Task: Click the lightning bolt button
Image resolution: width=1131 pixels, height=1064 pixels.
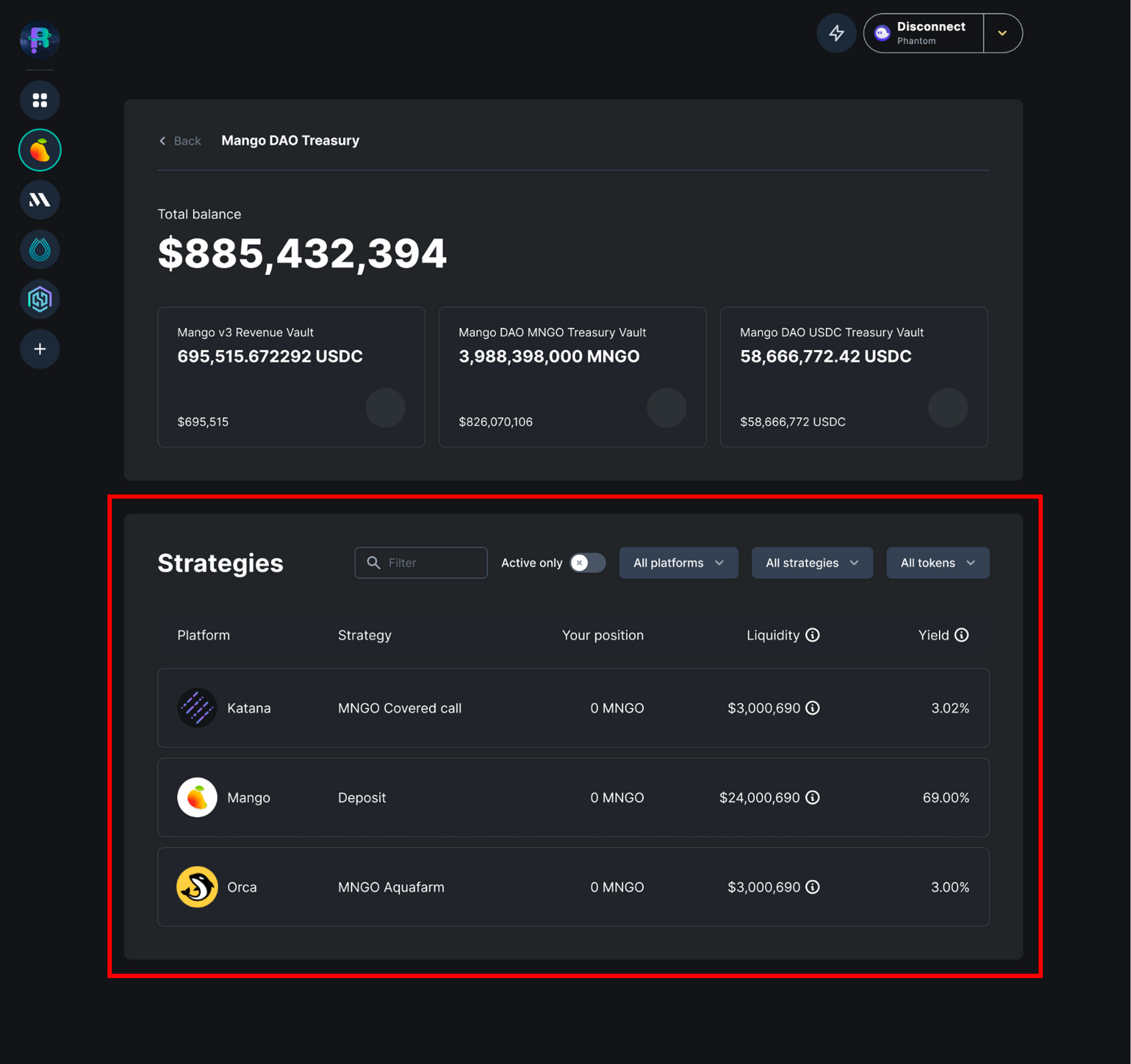Action: [836, 33]
